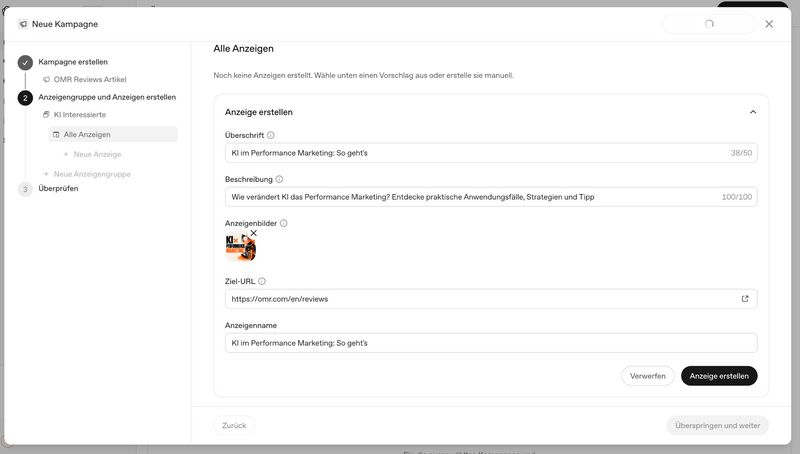Viewport: 800px width, 454px height.
Task: Open step Anzeigengruppe und Anzeigen erstellen
Action: [107, 97]
